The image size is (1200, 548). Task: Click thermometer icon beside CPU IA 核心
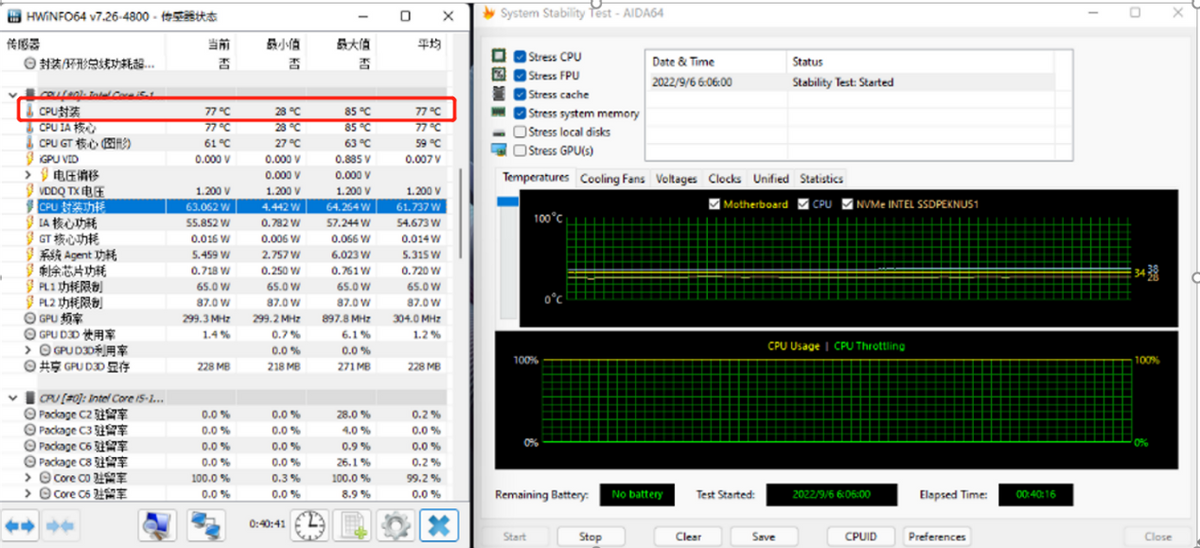tap(30, 128)
